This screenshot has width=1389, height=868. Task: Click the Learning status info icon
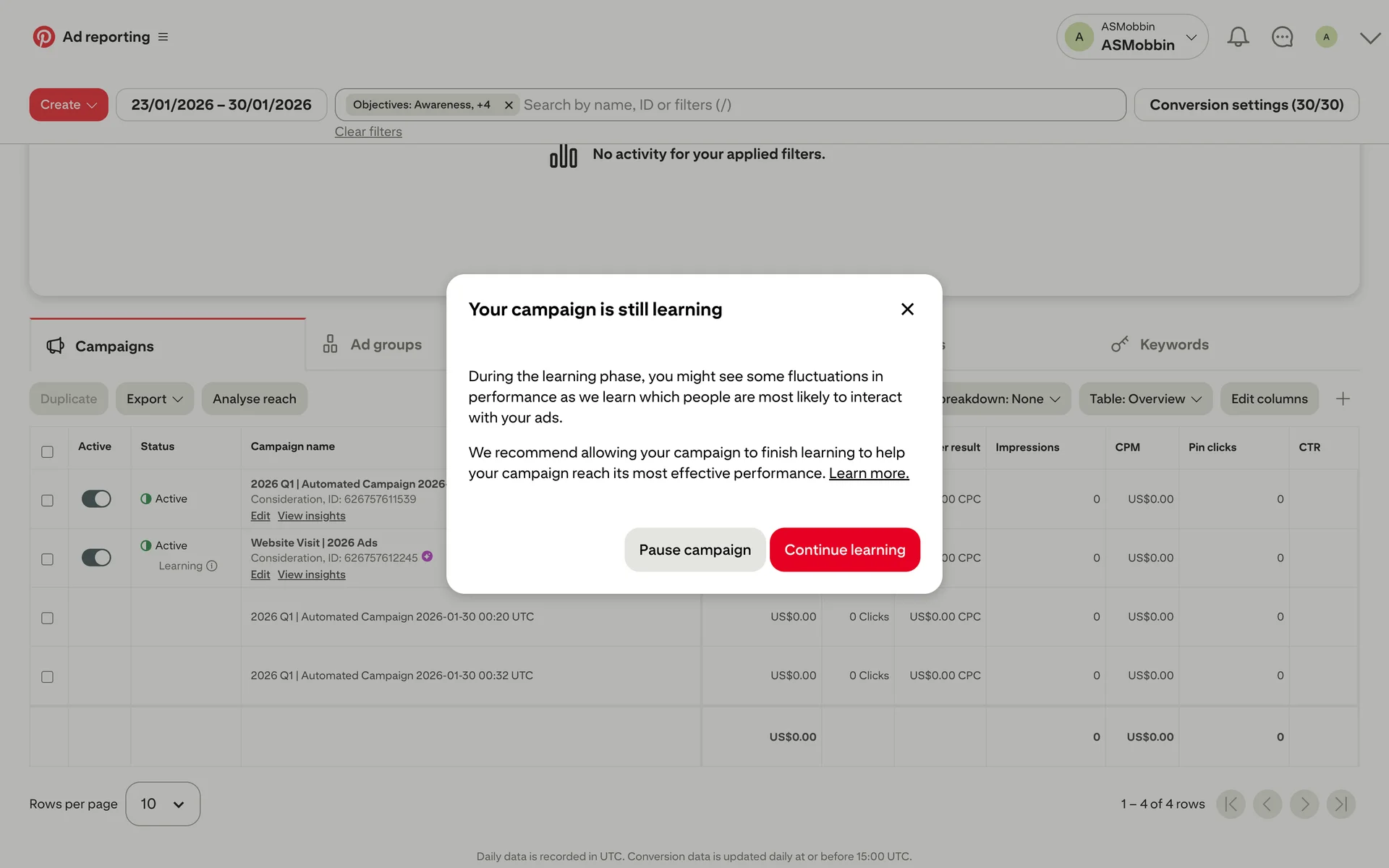(212, 566)
